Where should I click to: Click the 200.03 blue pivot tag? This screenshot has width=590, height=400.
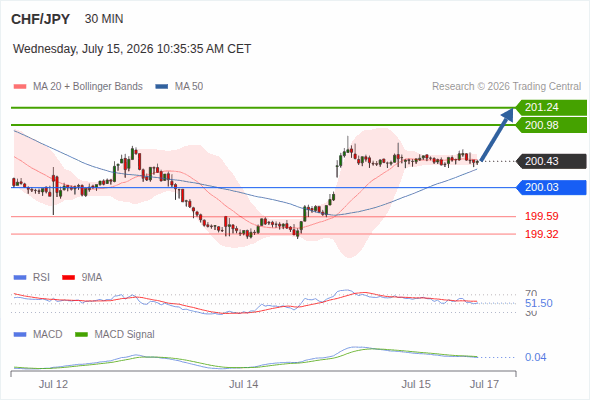(x=551, y=187)
